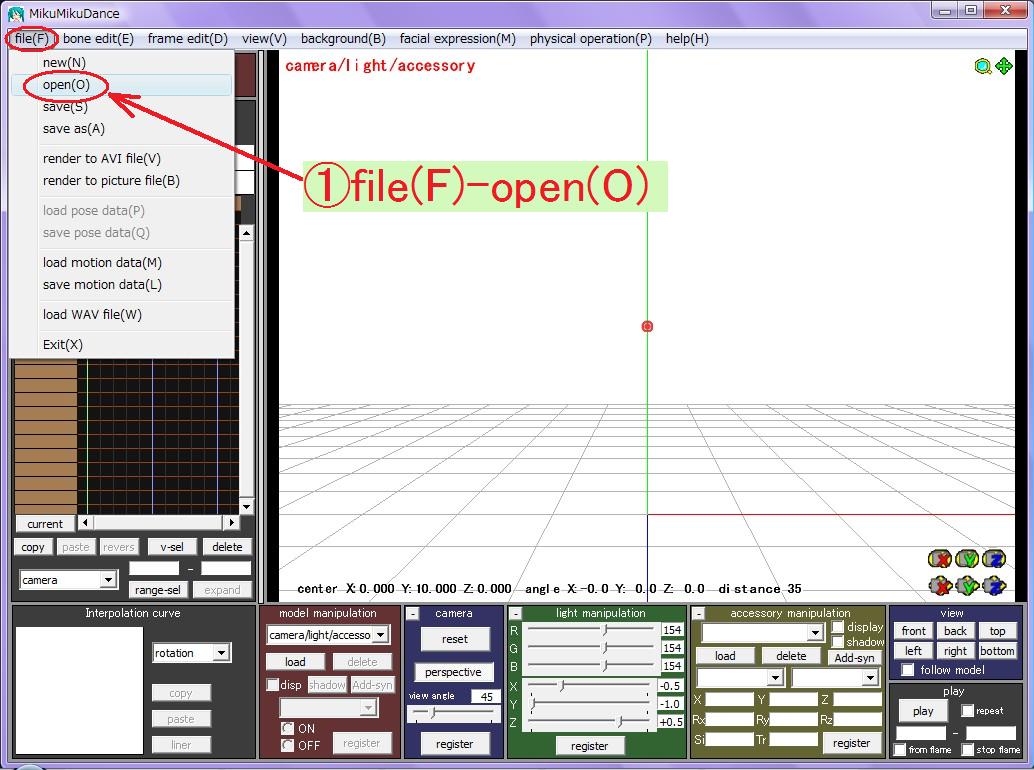1034x770 pixels.
Task: Collapse the camera panel with its minus button
Action: pyautogui.click(x=412, y=614)
